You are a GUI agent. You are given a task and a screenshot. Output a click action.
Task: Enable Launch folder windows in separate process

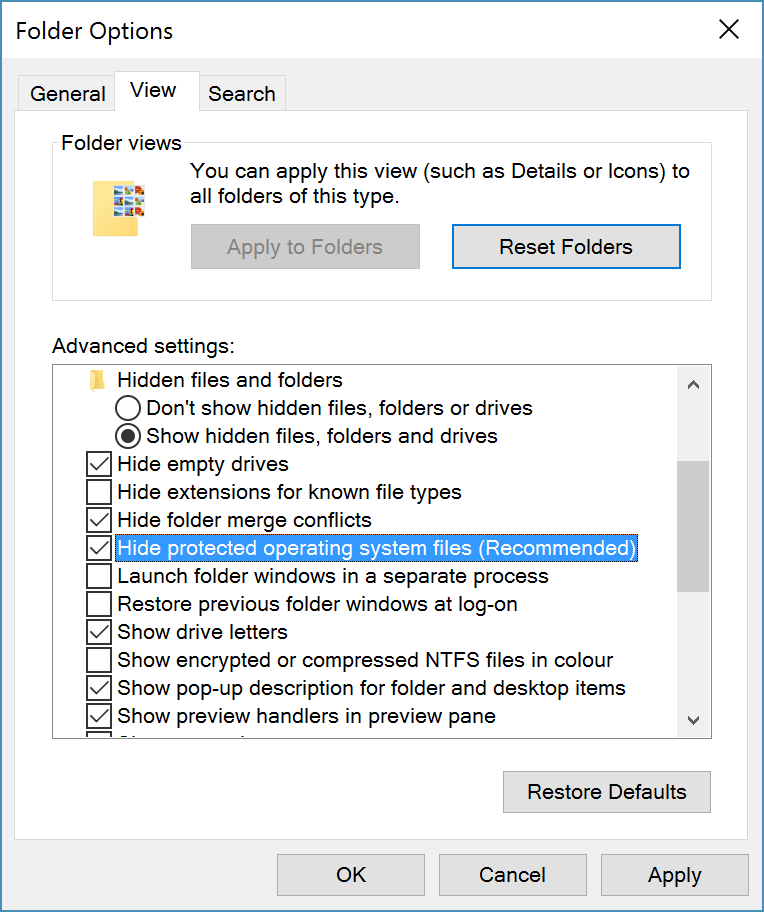99,576
